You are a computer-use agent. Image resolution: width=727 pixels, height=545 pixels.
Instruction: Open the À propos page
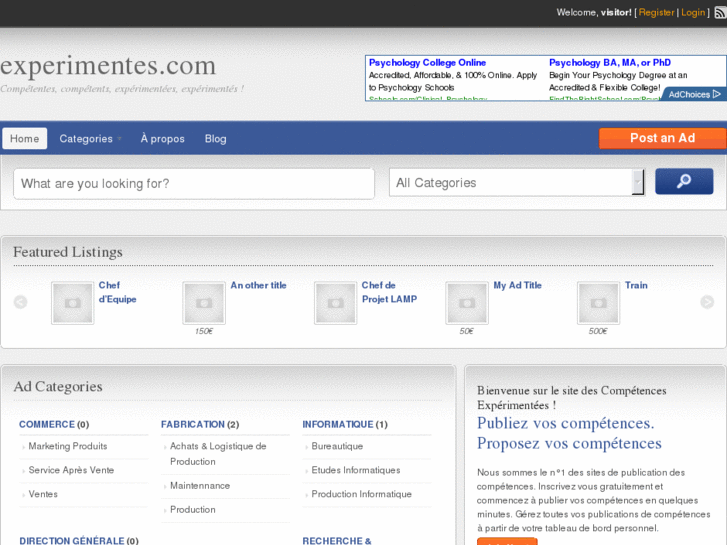pos(163,139)
